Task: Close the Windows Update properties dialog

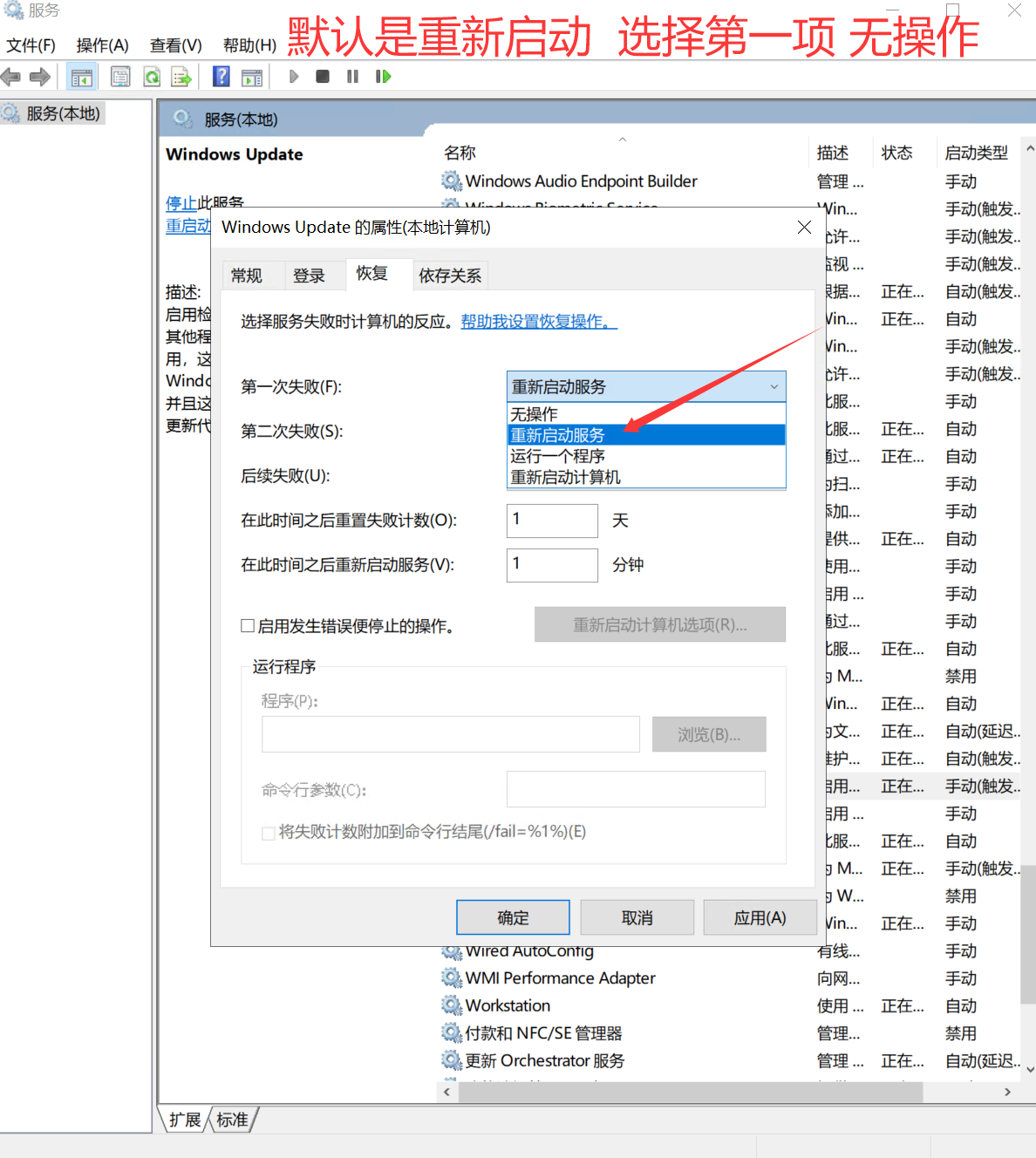Action: (804, 227)
